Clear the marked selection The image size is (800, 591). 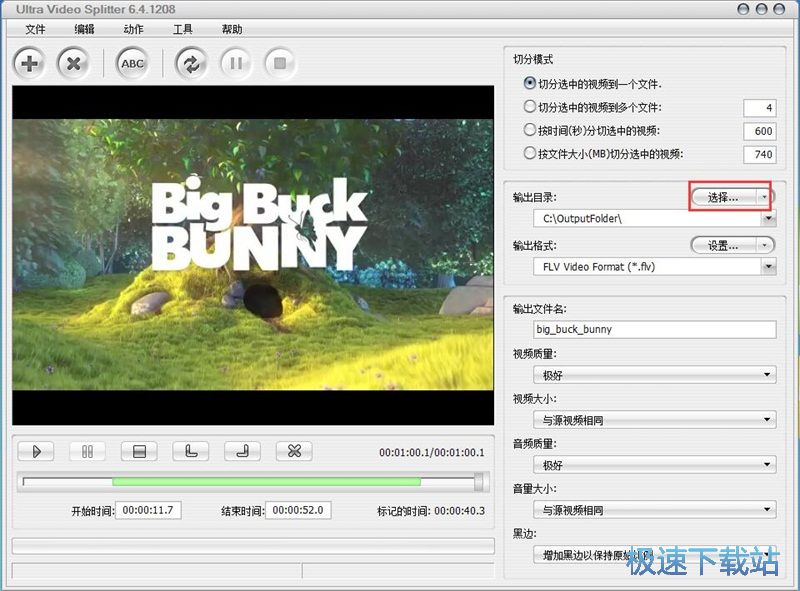coord(294,452)
